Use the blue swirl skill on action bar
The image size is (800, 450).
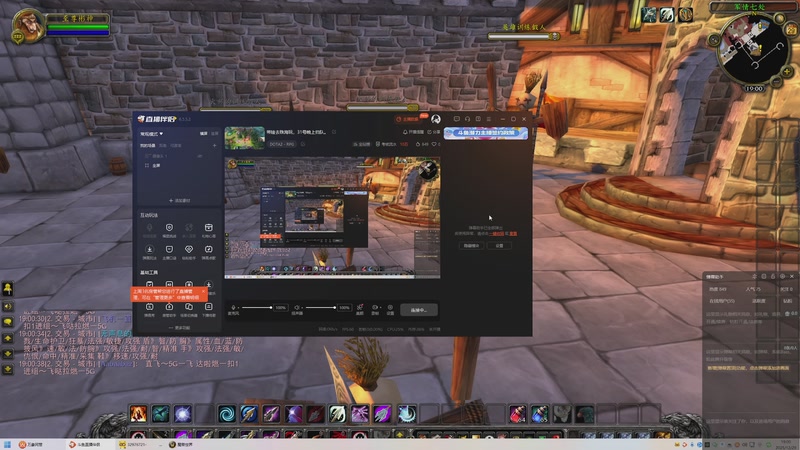click(x=227, y=414)
